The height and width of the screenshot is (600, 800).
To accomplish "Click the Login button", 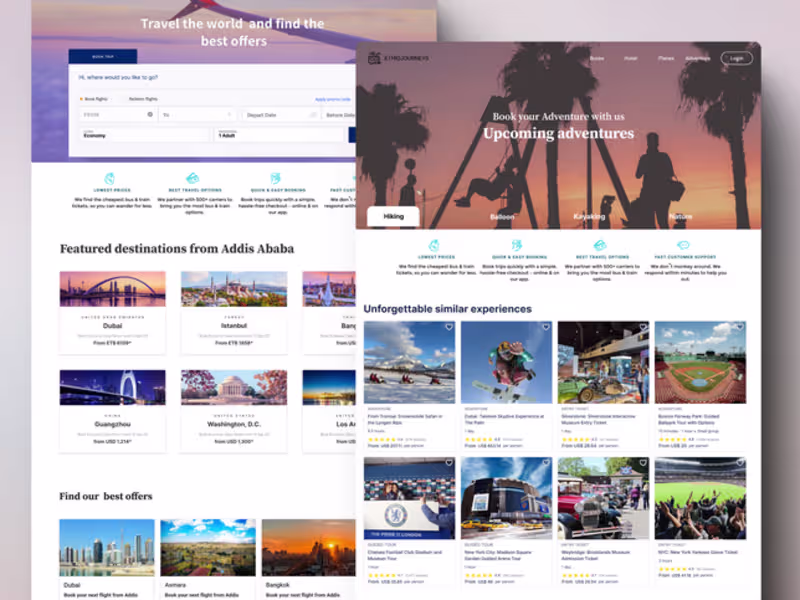I will (x=736, y=58).
